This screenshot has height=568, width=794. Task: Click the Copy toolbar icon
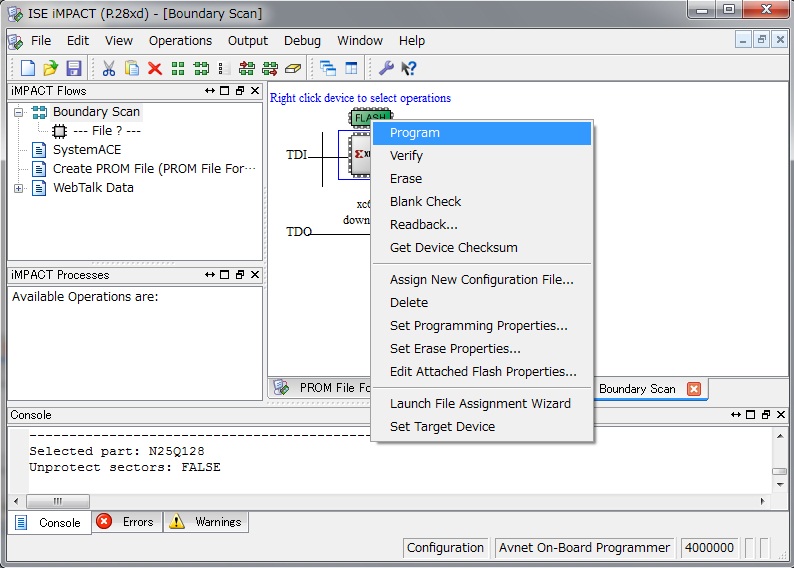tap(132, 68)
